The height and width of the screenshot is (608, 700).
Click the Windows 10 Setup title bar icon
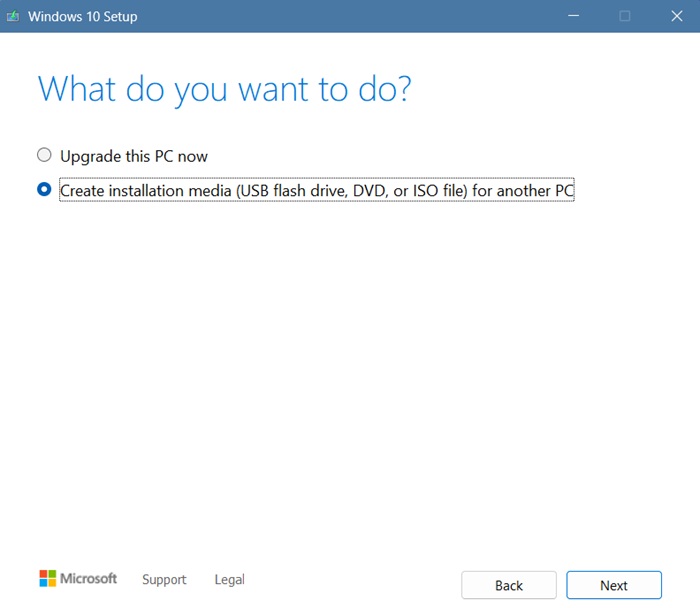(13, 17)
